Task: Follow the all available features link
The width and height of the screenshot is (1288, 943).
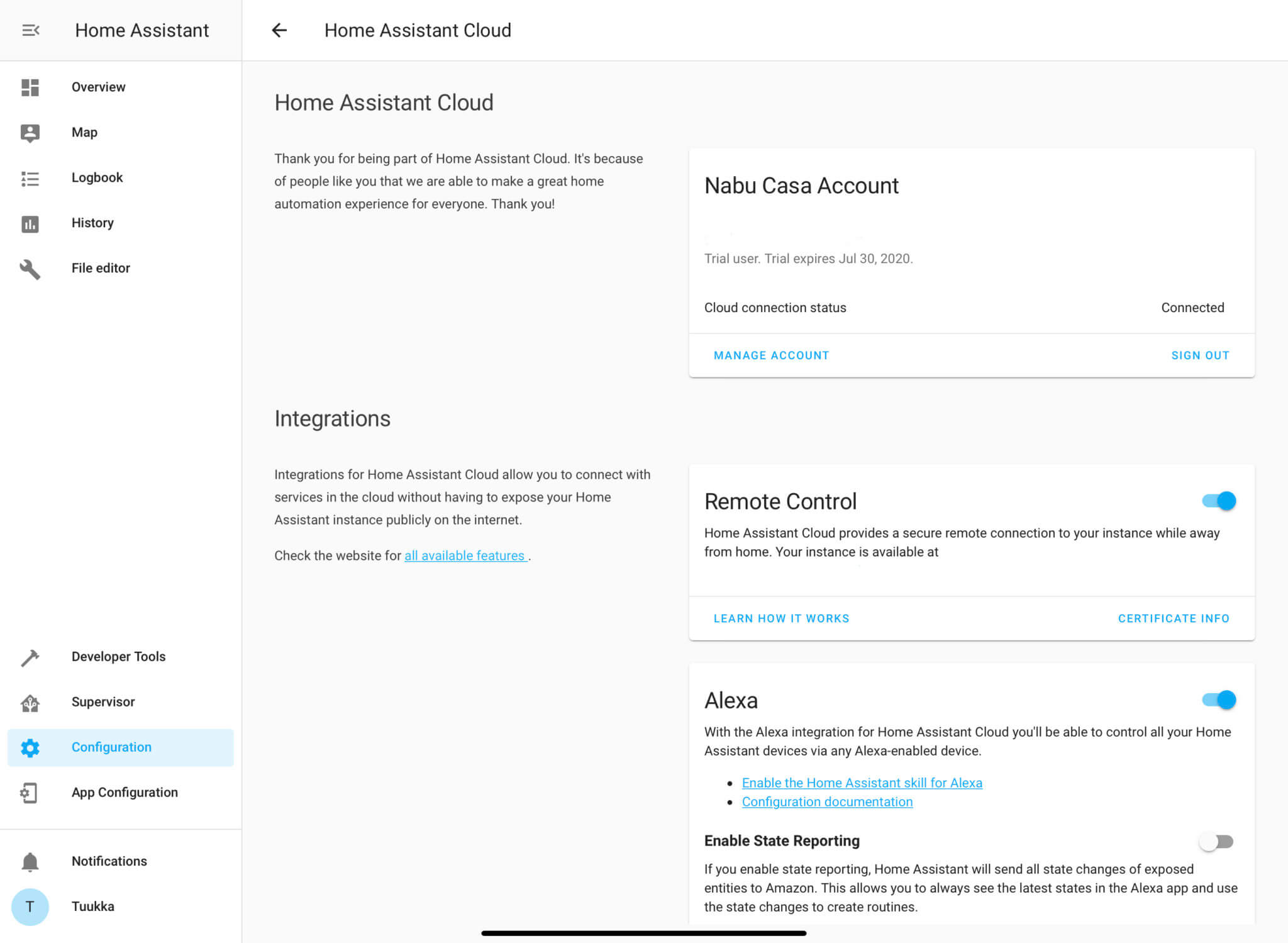Action: tap(465, 555)
